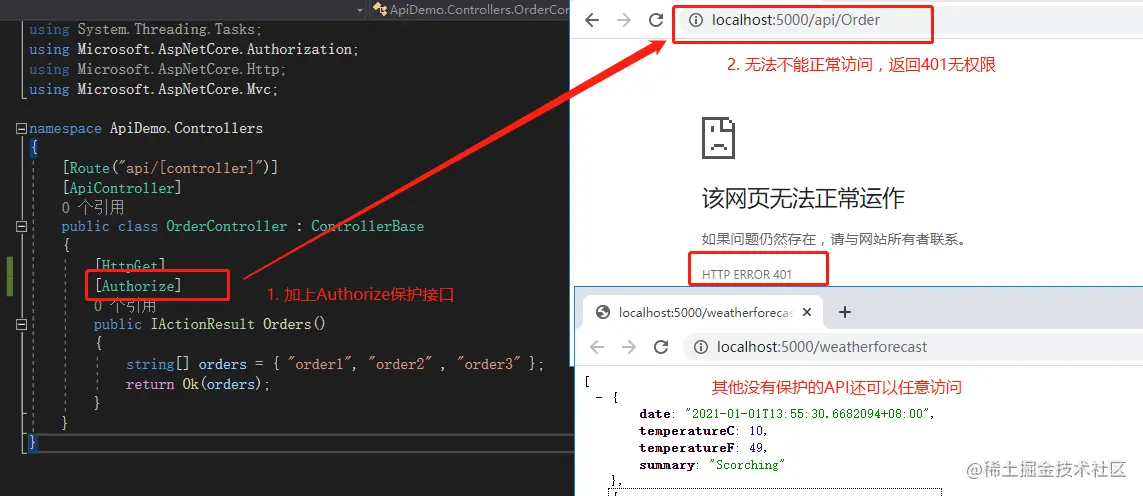1143x496 pixels.
Task: Go forward in the api/Order browser window
Action: tap(624, 20)
